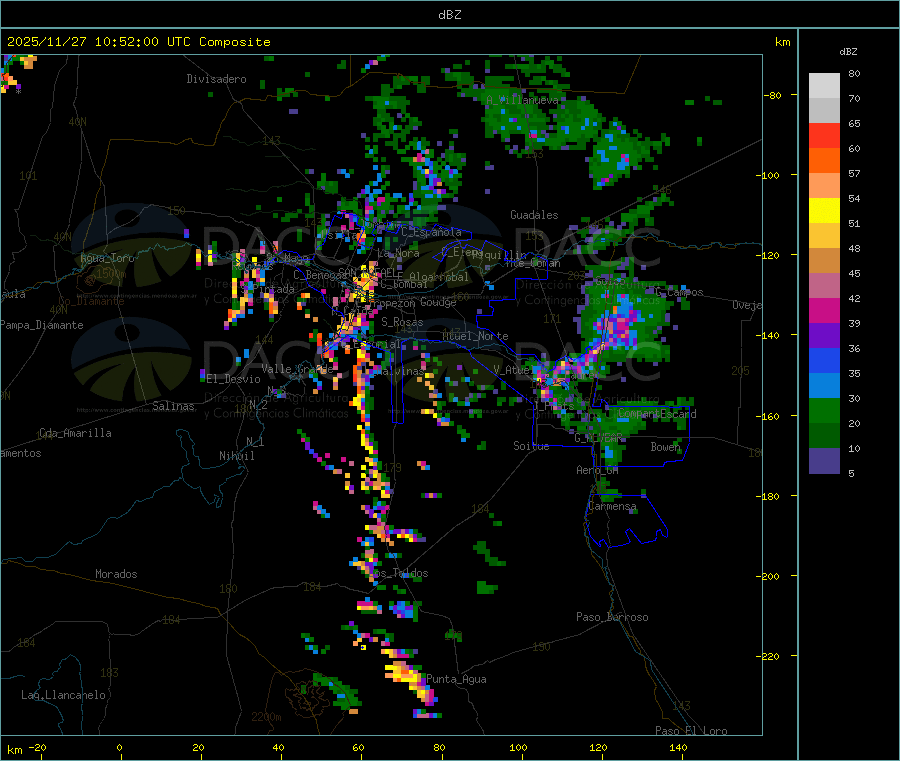Click the Algarrobal location label
The width and height of the screenshot is (900, 761).
[x=439, y=277]
